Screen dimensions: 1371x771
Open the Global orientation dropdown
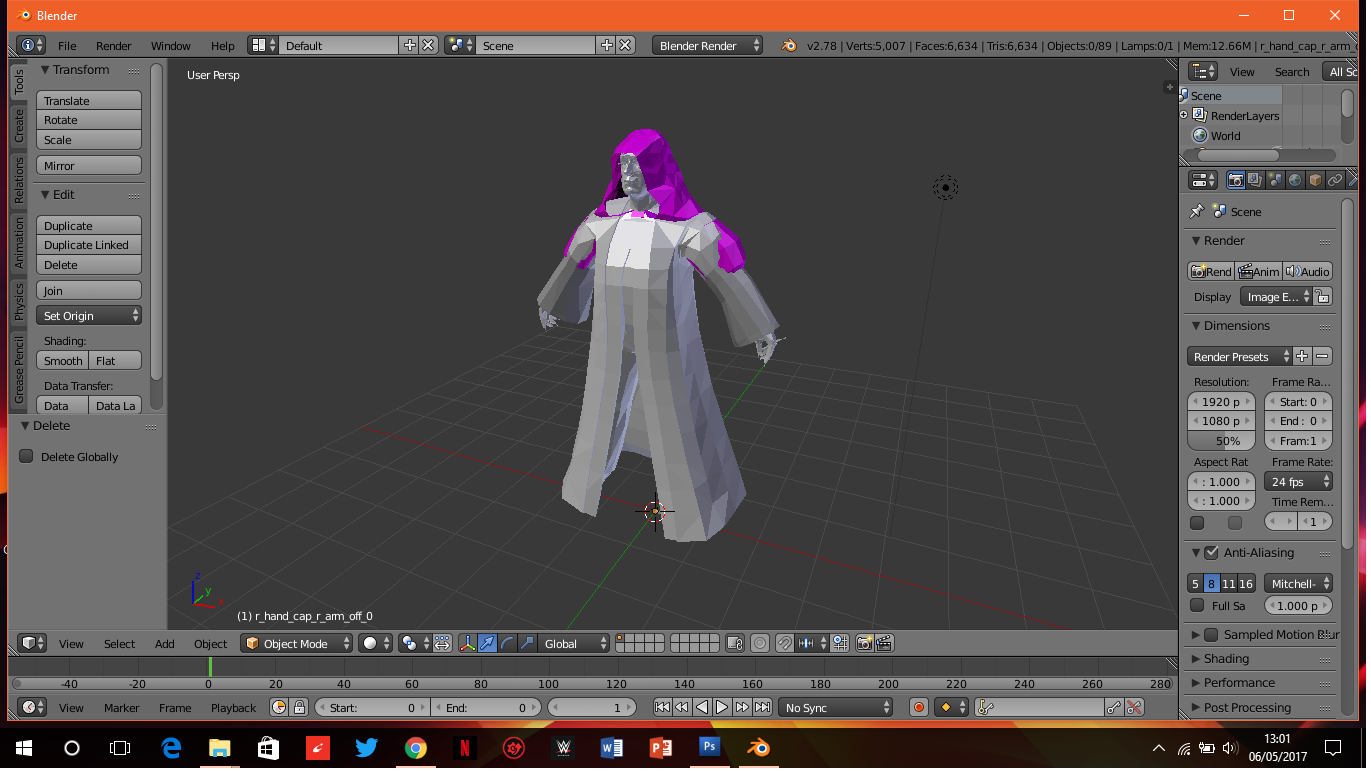point(574,644)
